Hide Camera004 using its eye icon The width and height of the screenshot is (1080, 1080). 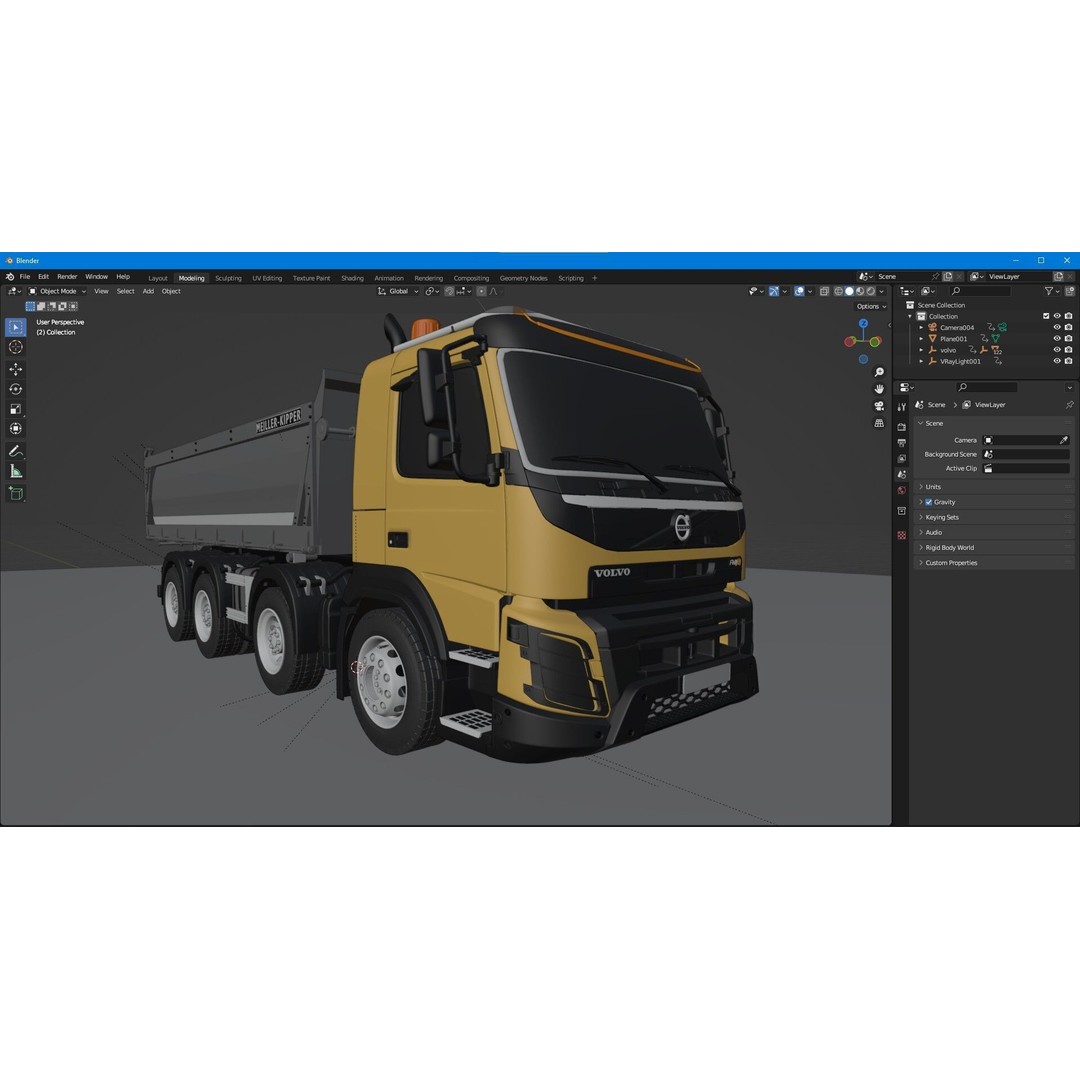[x=1057, y=327]
